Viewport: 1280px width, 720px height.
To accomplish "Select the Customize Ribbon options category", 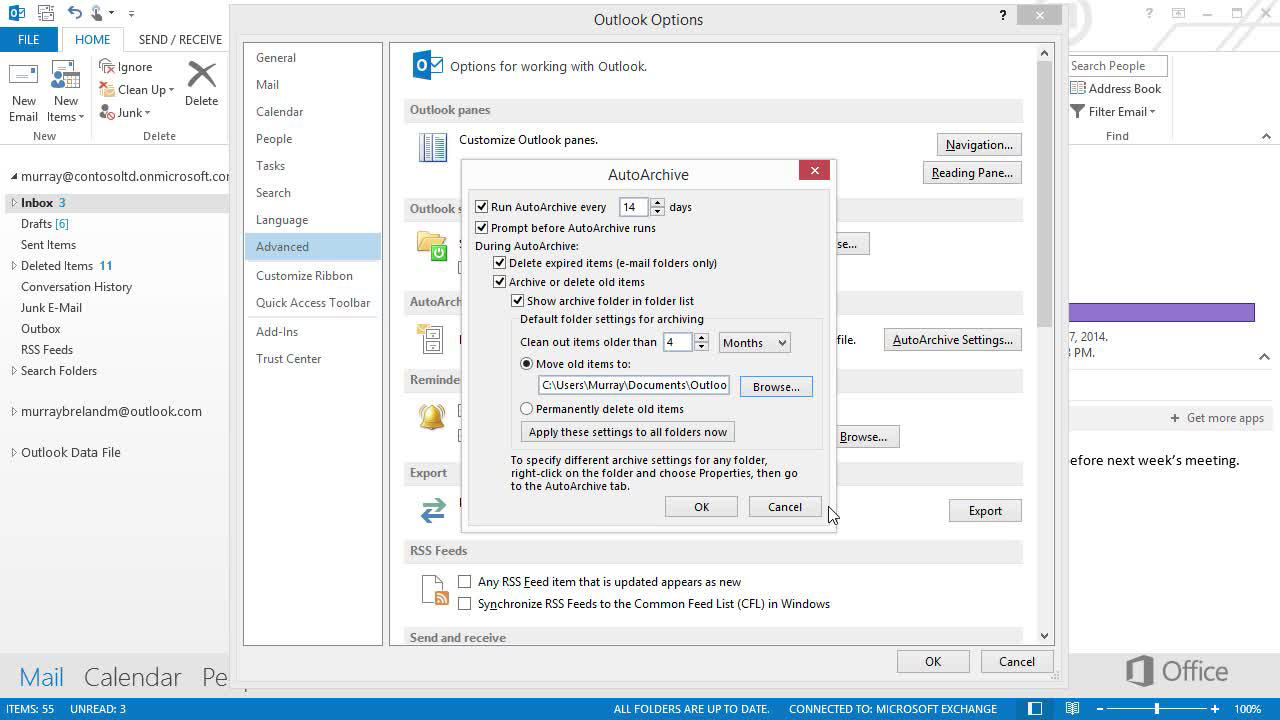I will tap(313, 276).
